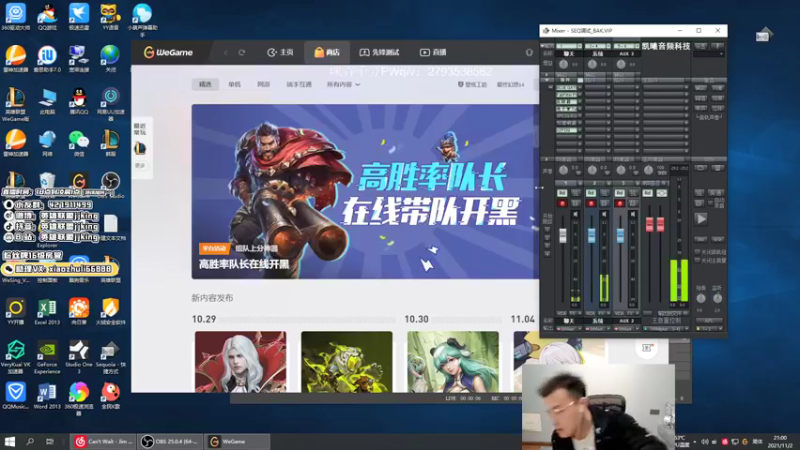
Task: Launch the 腾讯QQ penguin desktop icon
Action: coord(79,99)
